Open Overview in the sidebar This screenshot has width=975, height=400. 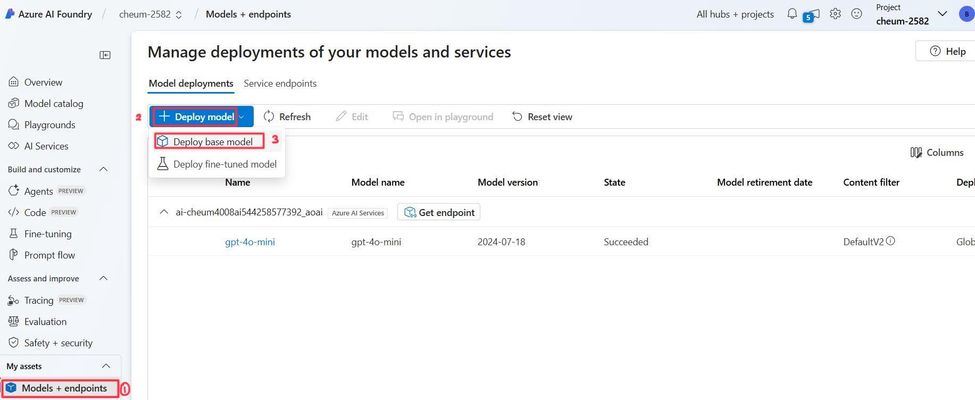pyautogui.click(x=43, y=82)
